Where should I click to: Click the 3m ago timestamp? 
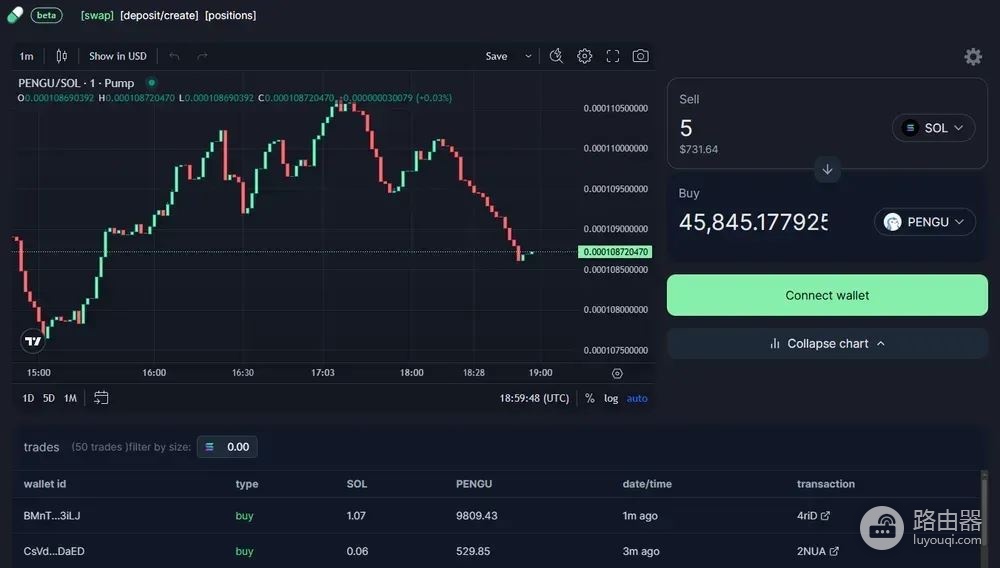641,551
